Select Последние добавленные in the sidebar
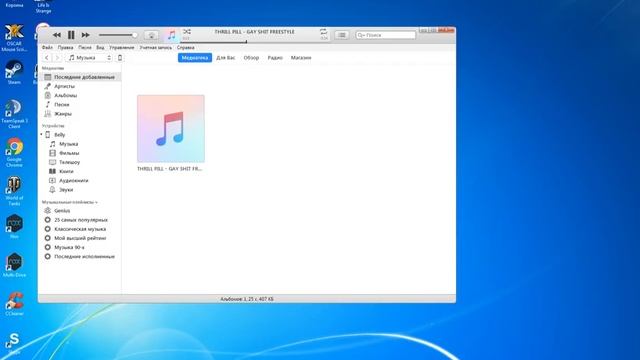 coord(80,77)
